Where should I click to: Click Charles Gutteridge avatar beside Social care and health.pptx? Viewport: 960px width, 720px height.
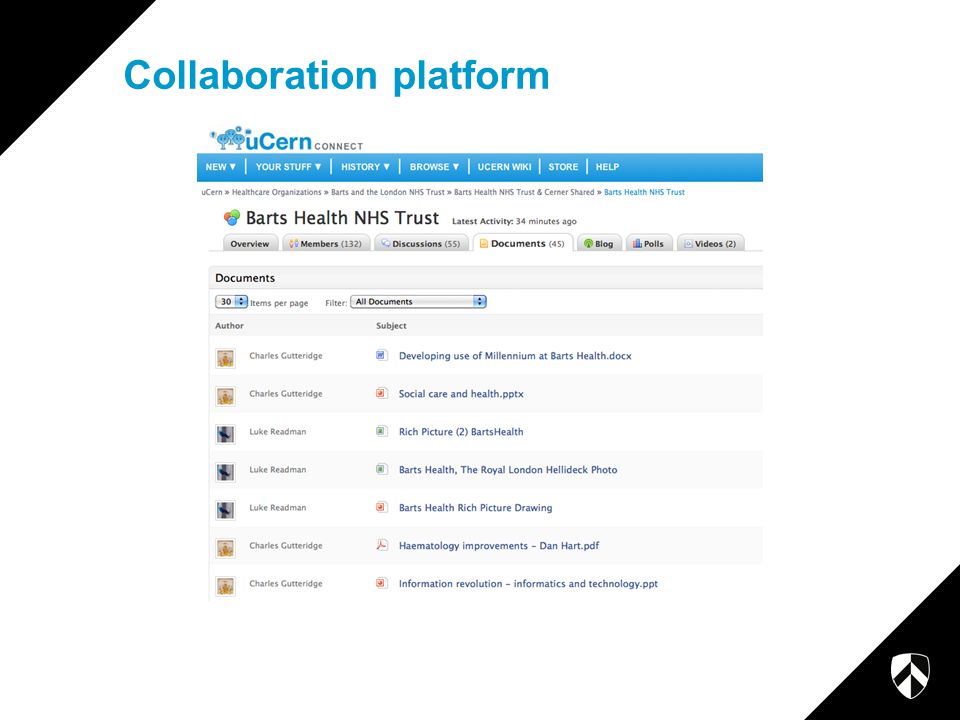[x=225, y=396]
